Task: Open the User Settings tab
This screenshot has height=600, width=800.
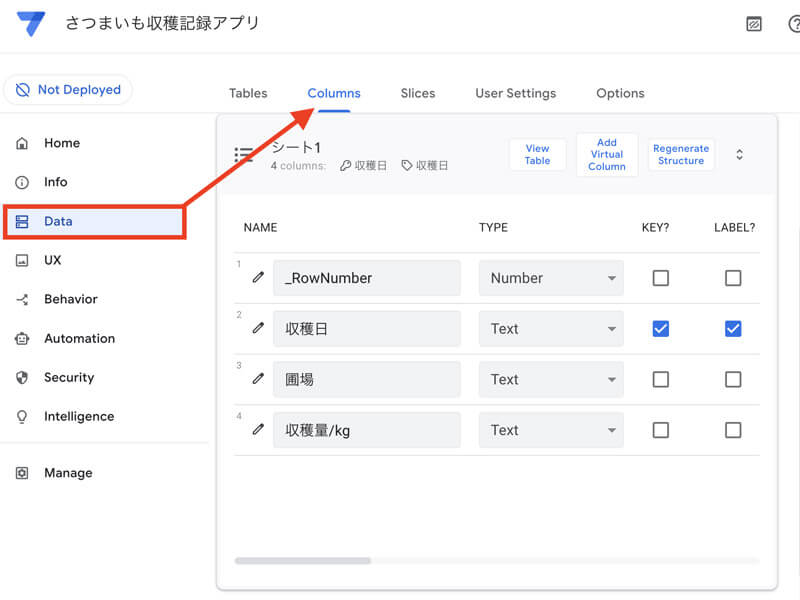Action: [515, 93]
